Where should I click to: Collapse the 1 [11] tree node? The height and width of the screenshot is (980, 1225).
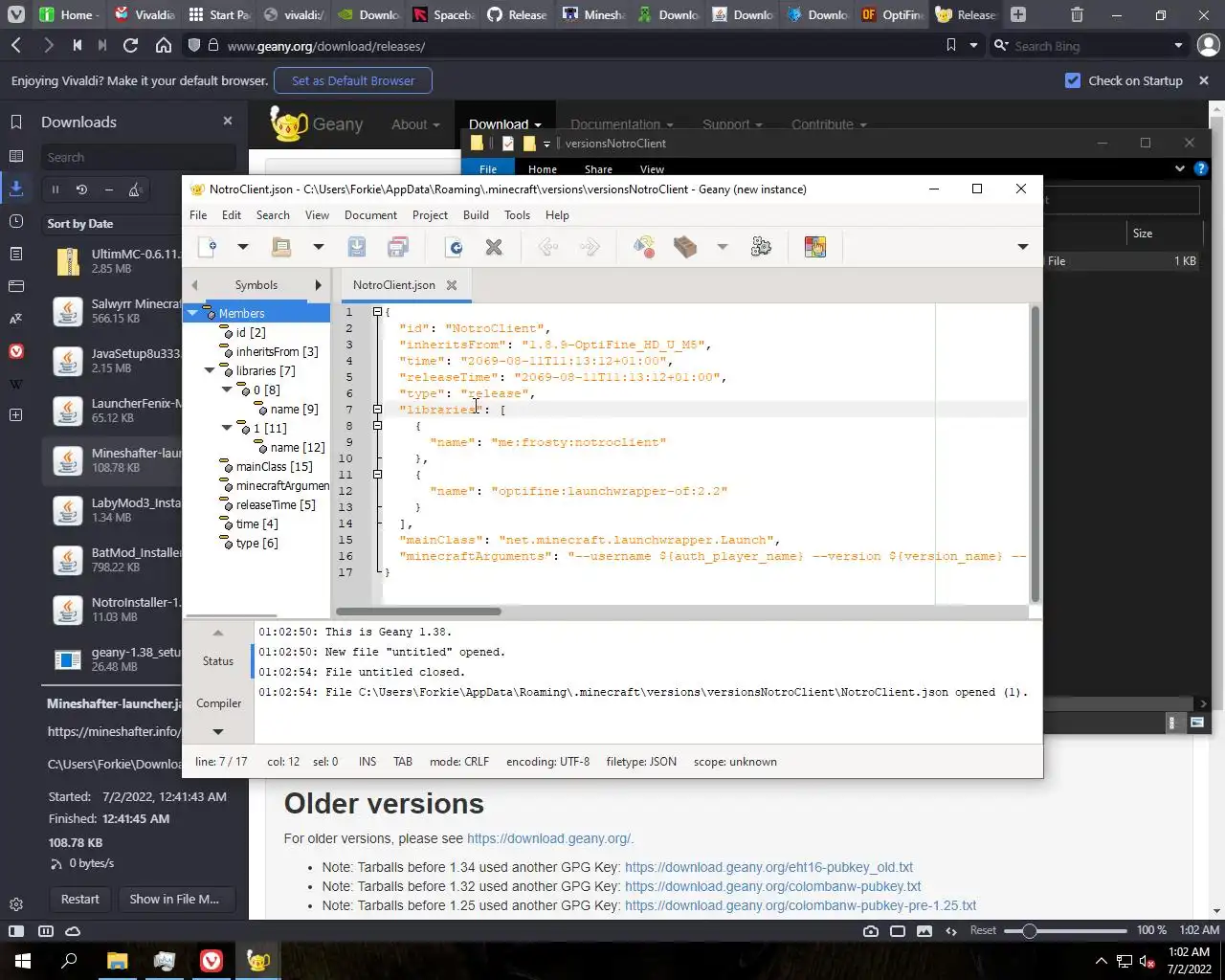pyautogui.click(x=227, y=428)
